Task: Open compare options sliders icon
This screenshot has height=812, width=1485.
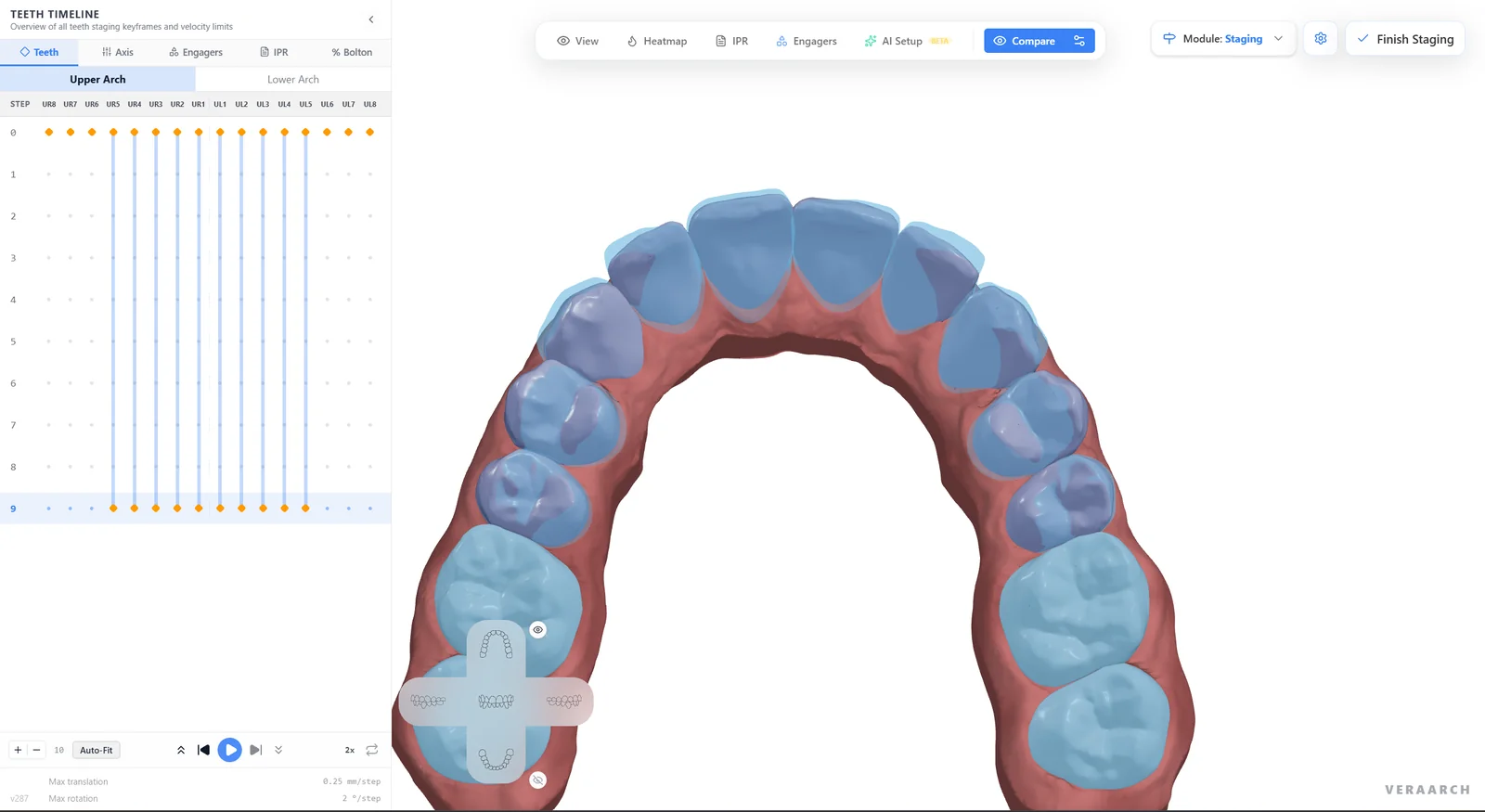Action: coord(1079,41)
